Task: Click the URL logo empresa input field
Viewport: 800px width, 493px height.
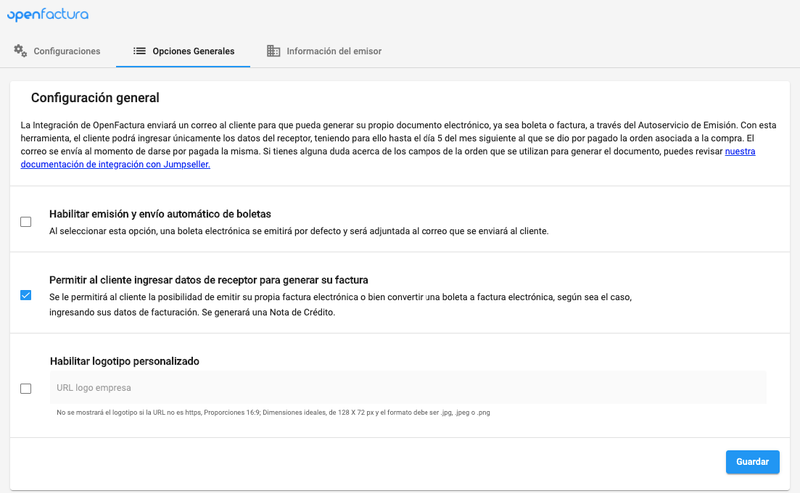Action: [x=408, y=387]
